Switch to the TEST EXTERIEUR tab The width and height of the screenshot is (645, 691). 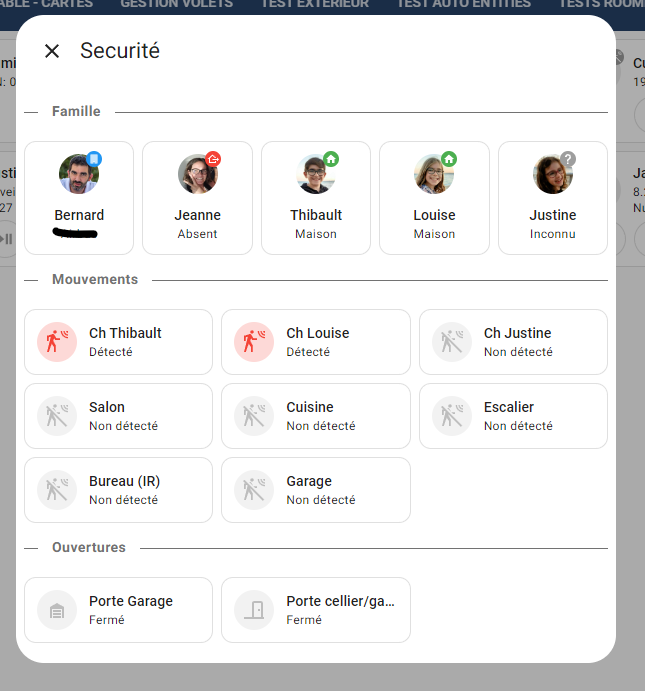click(x=315, y=4)
